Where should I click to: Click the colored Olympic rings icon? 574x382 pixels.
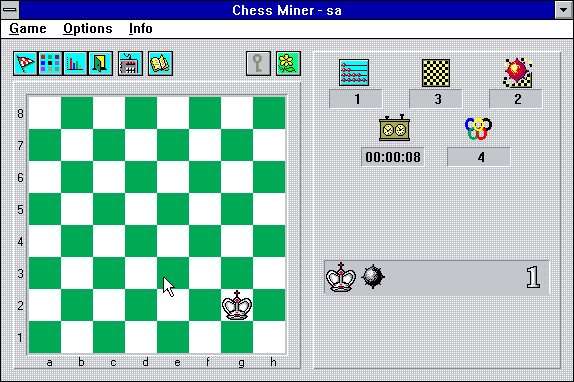(478, 128)
